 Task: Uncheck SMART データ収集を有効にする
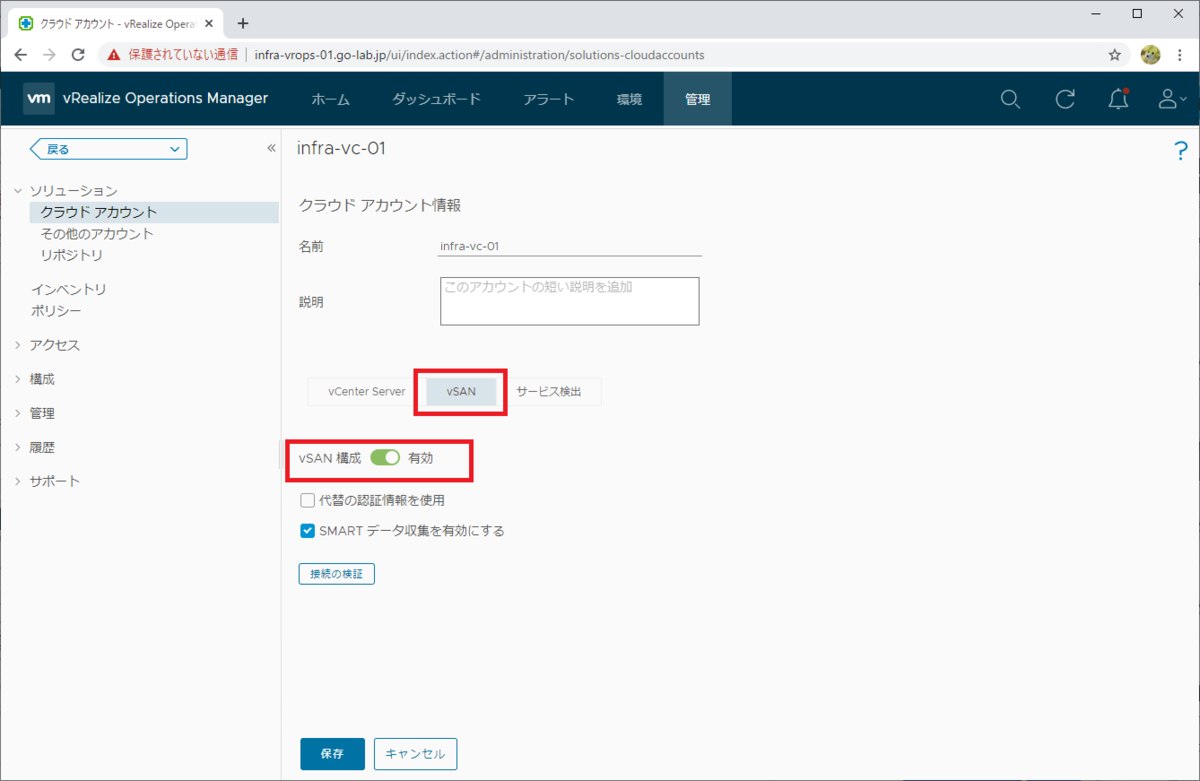[307, 530]
